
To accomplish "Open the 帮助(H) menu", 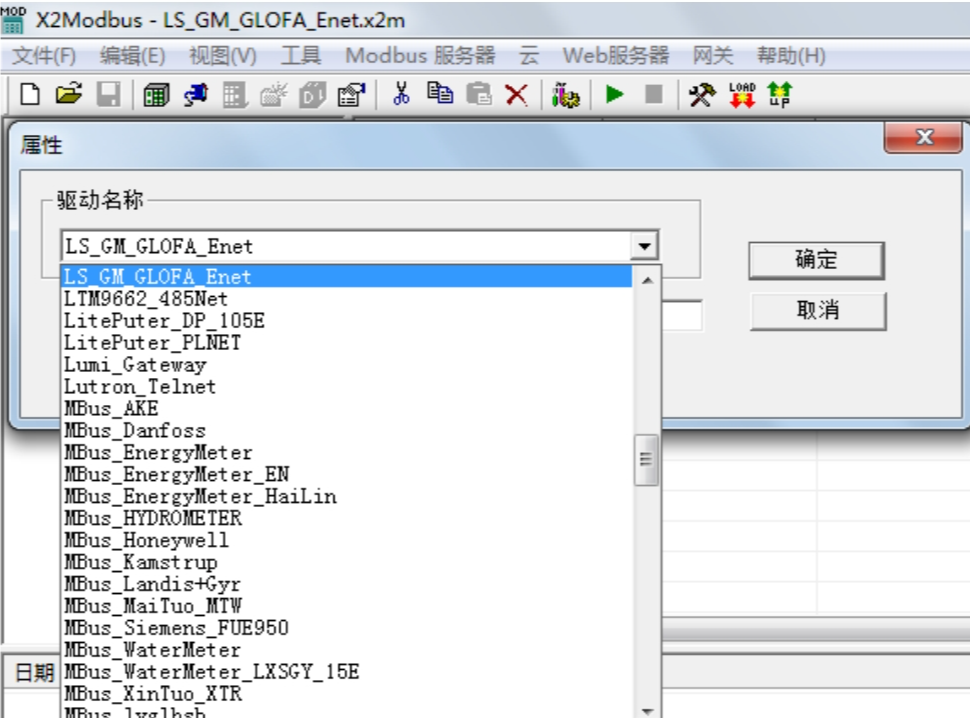I will [x=791, y=56].
